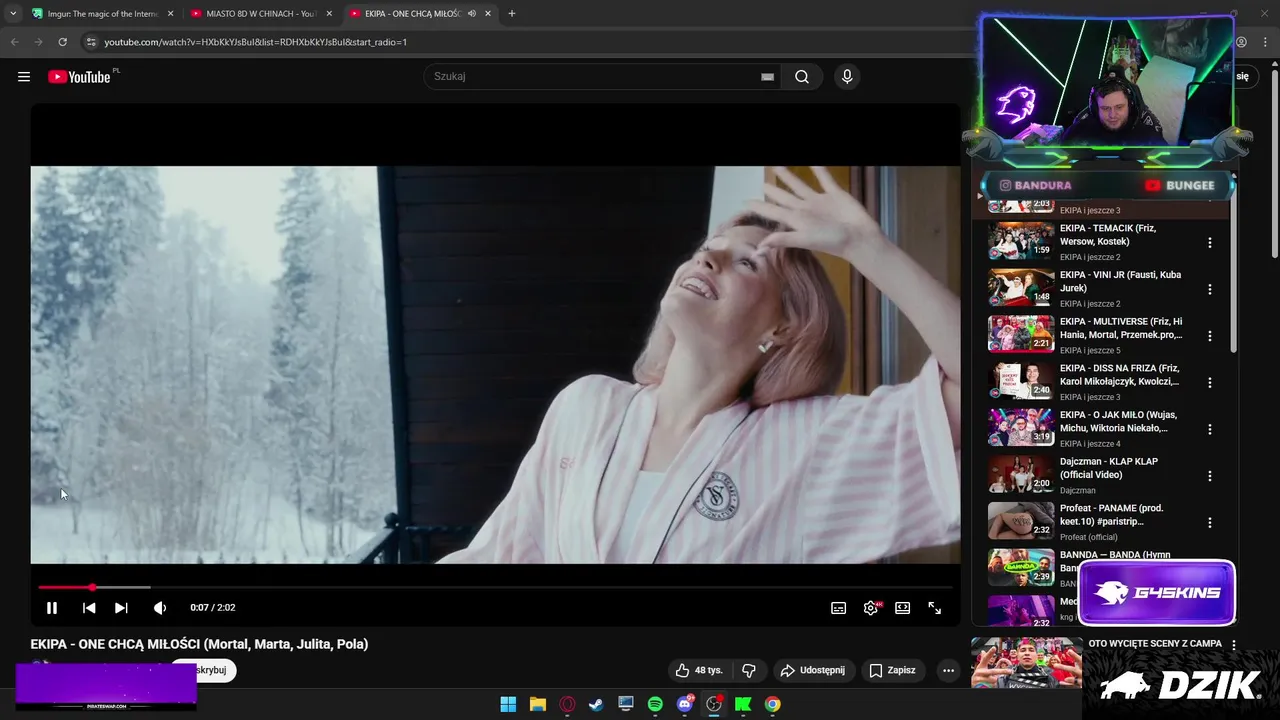Launch Opera browser from taskbar
Viewport: 1280px width, 720px height.
(567, 704)
